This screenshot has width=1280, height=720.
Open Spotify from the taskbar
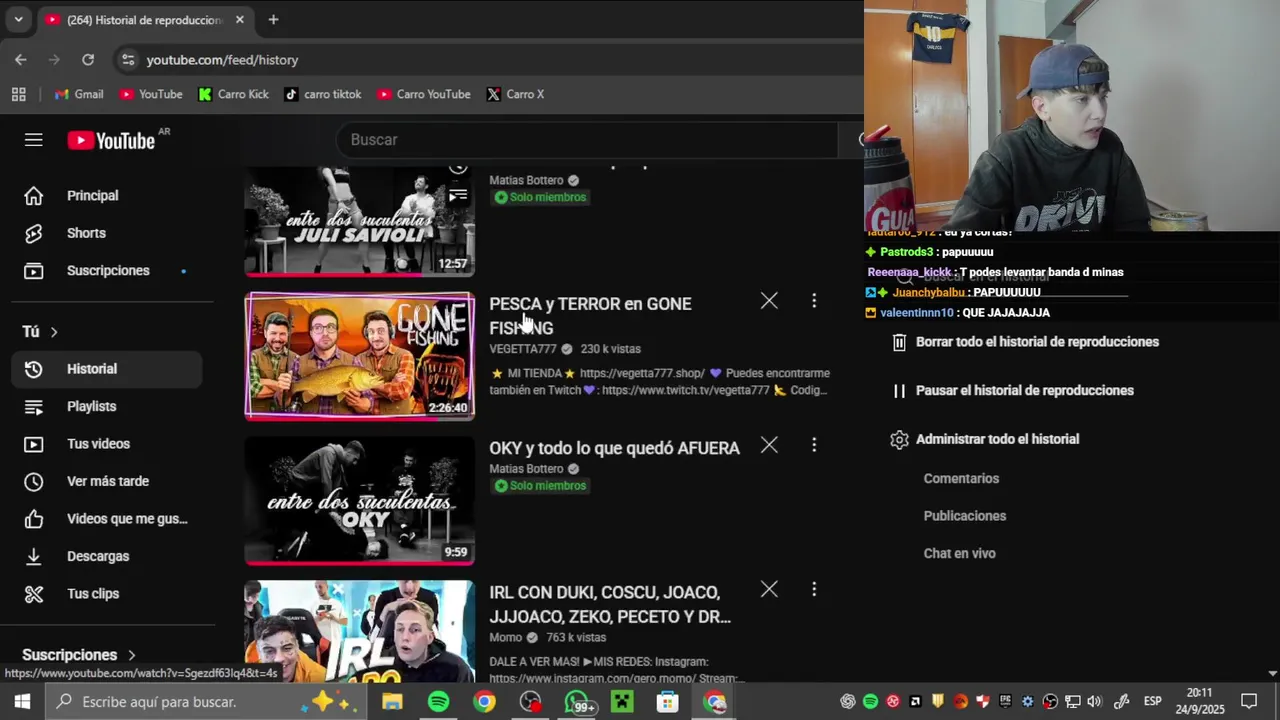point(438,702)
